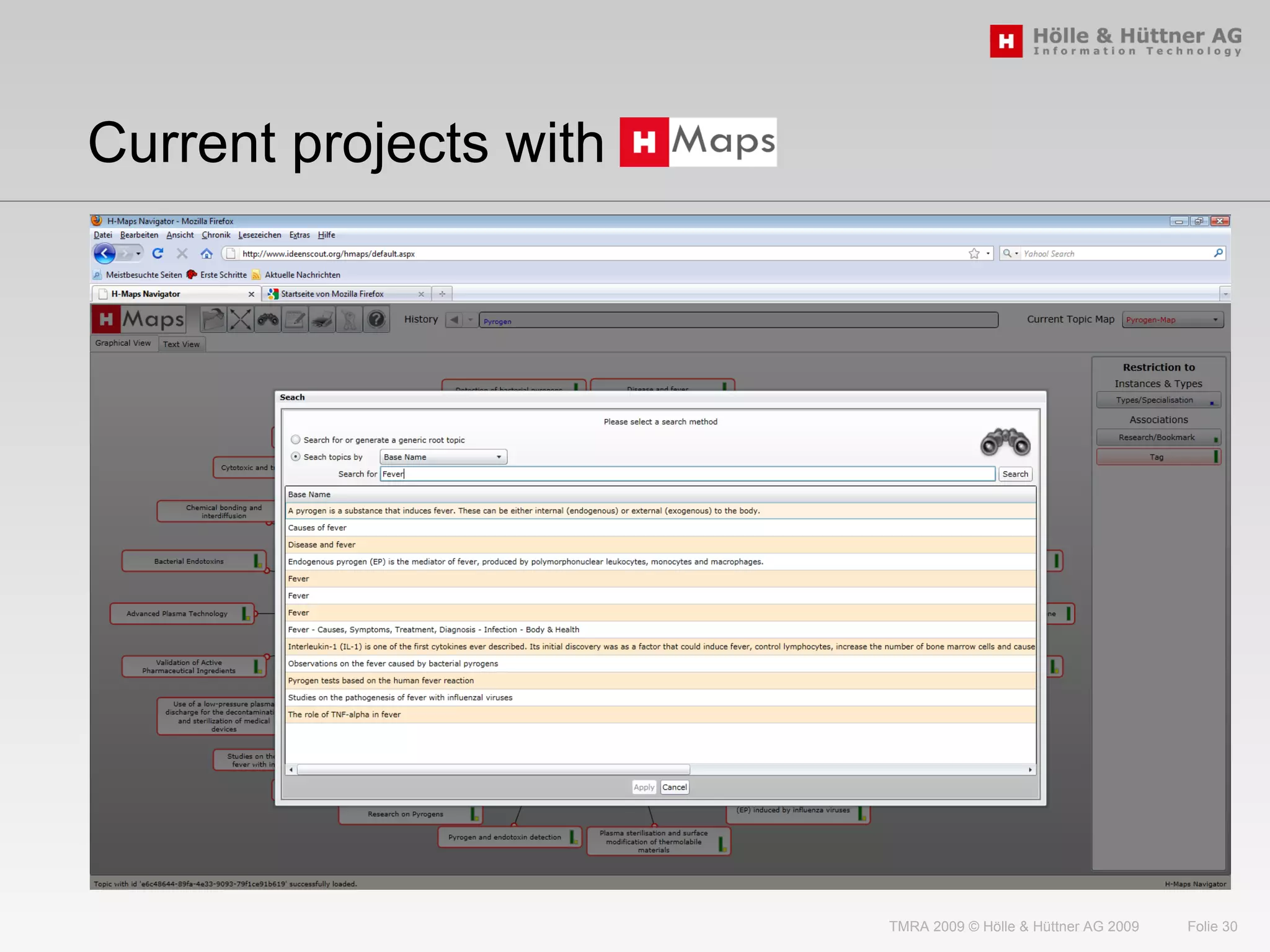This screenshot has width=1270, height=952.
Task: Select 'Disease and fever' result
Action: pyautogui.click(x=660, y=545)
